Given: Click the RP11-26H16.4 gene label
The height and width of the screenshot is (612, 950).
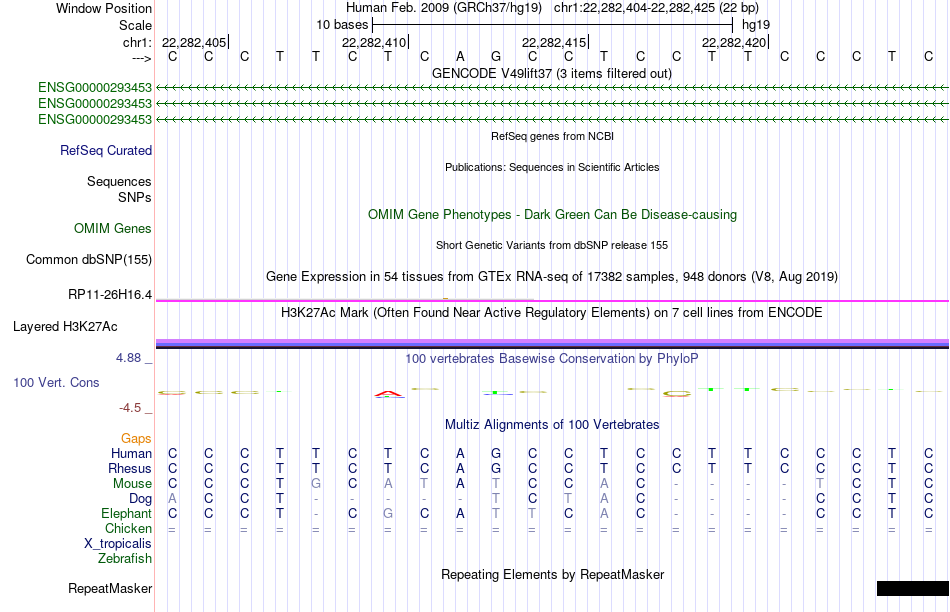Looking at the screenshot, I should click(110, 294).
